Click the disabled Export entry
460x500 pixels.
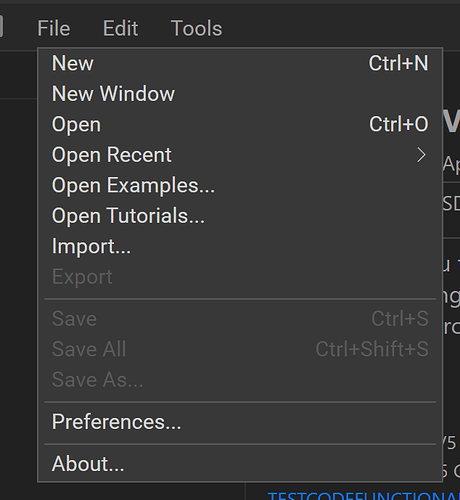point(240,277)
